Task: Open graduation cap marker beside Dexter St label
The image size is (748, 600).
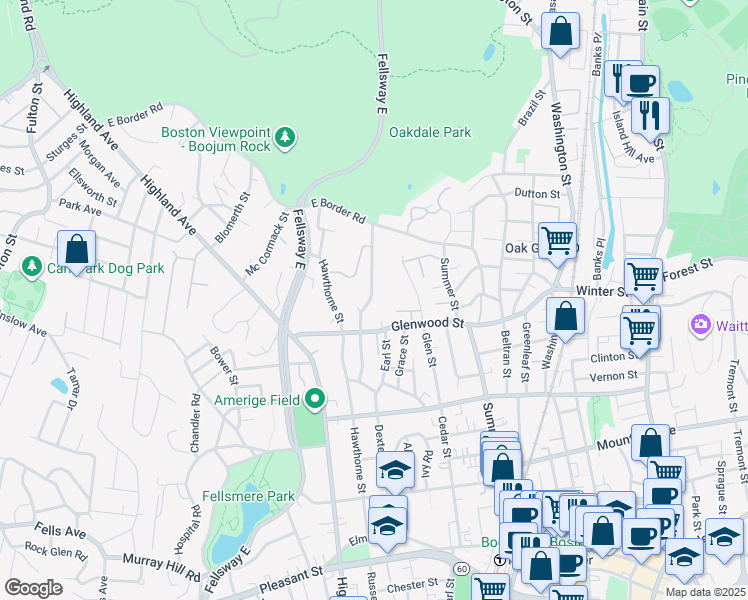Action: [x=395, y=472]
